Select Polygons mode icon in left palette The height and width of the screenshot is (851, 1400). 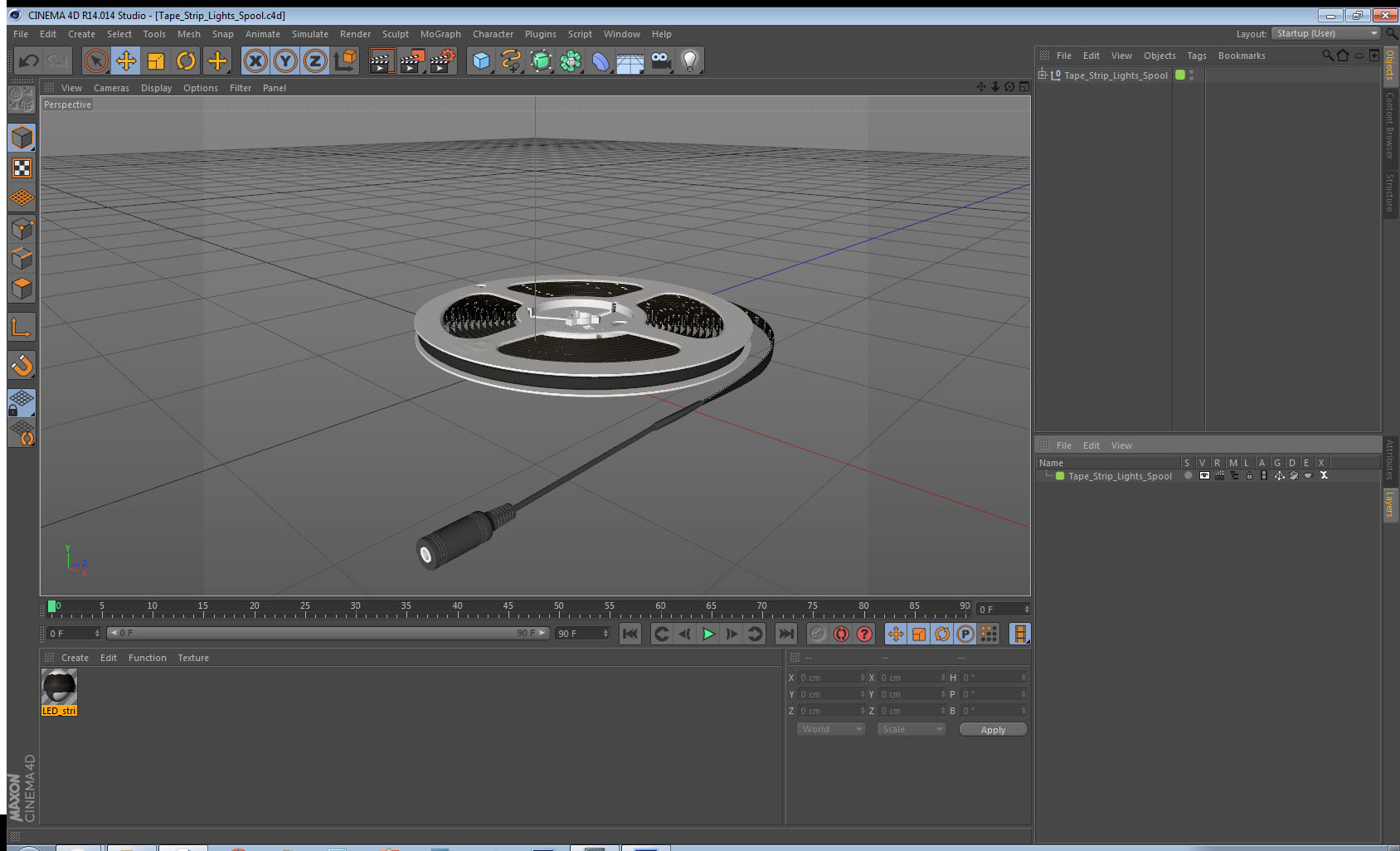click(22, 289)
